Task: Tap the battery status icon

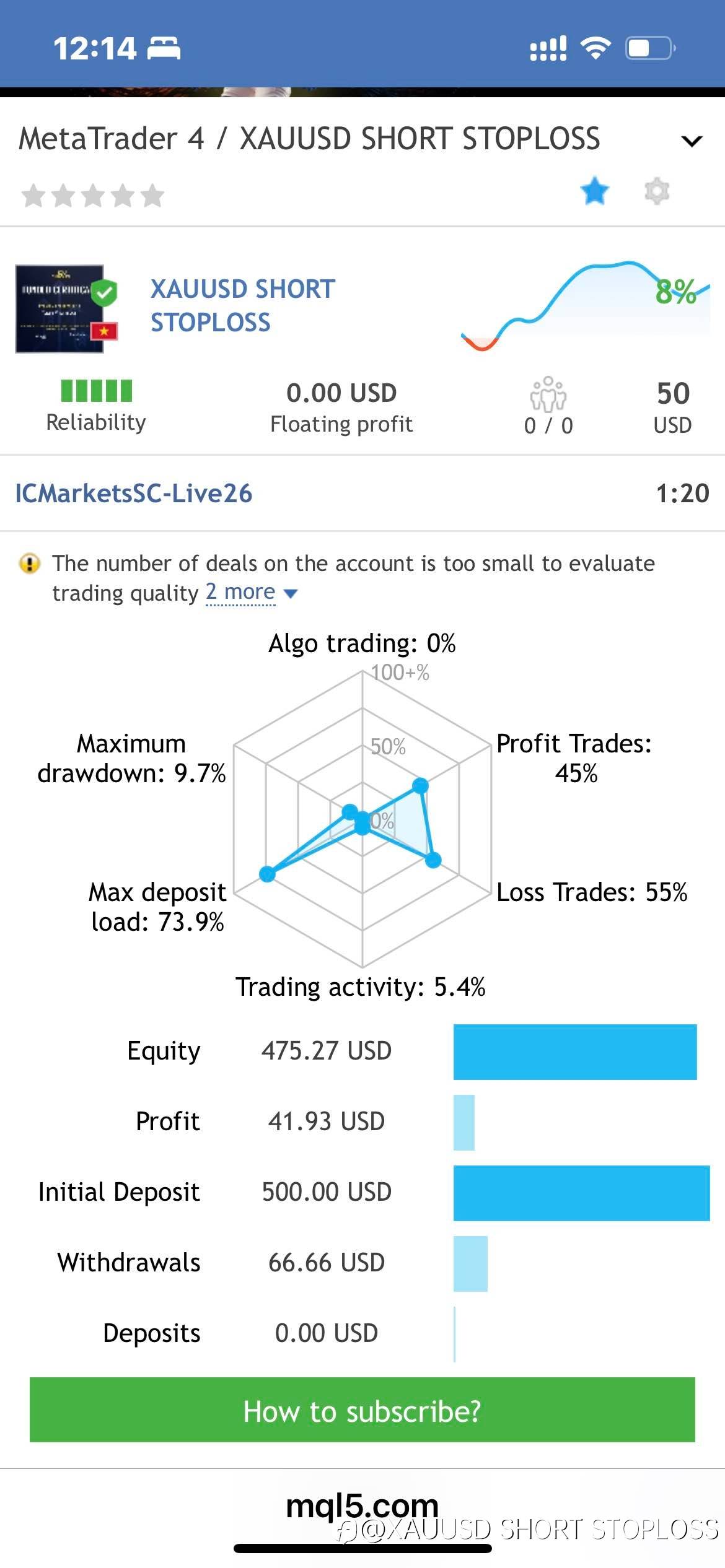Action: pos(649,48)
